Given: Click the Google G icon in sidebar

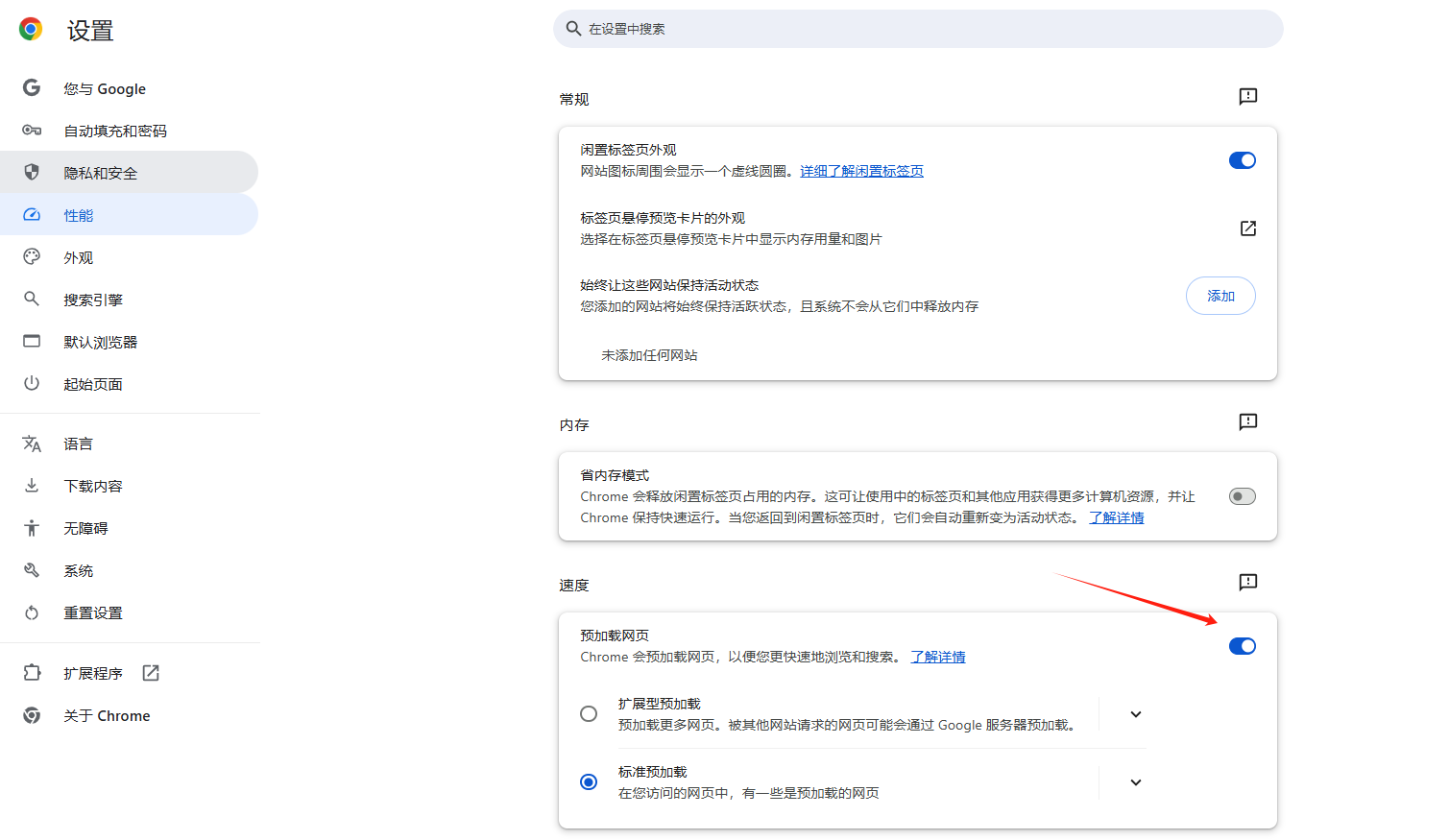Looking at the screenshot, I should [32, 88].
